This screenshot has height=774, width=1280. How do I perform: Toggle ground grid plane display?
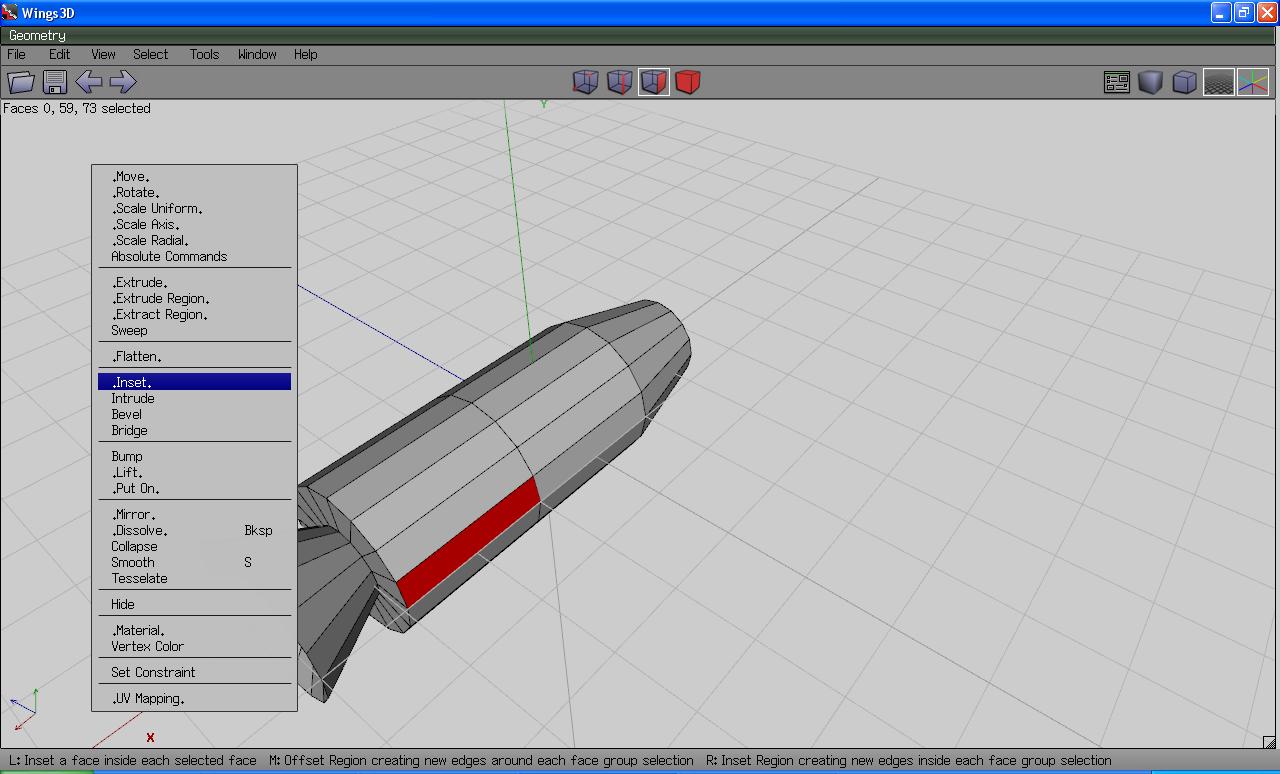1218,82
